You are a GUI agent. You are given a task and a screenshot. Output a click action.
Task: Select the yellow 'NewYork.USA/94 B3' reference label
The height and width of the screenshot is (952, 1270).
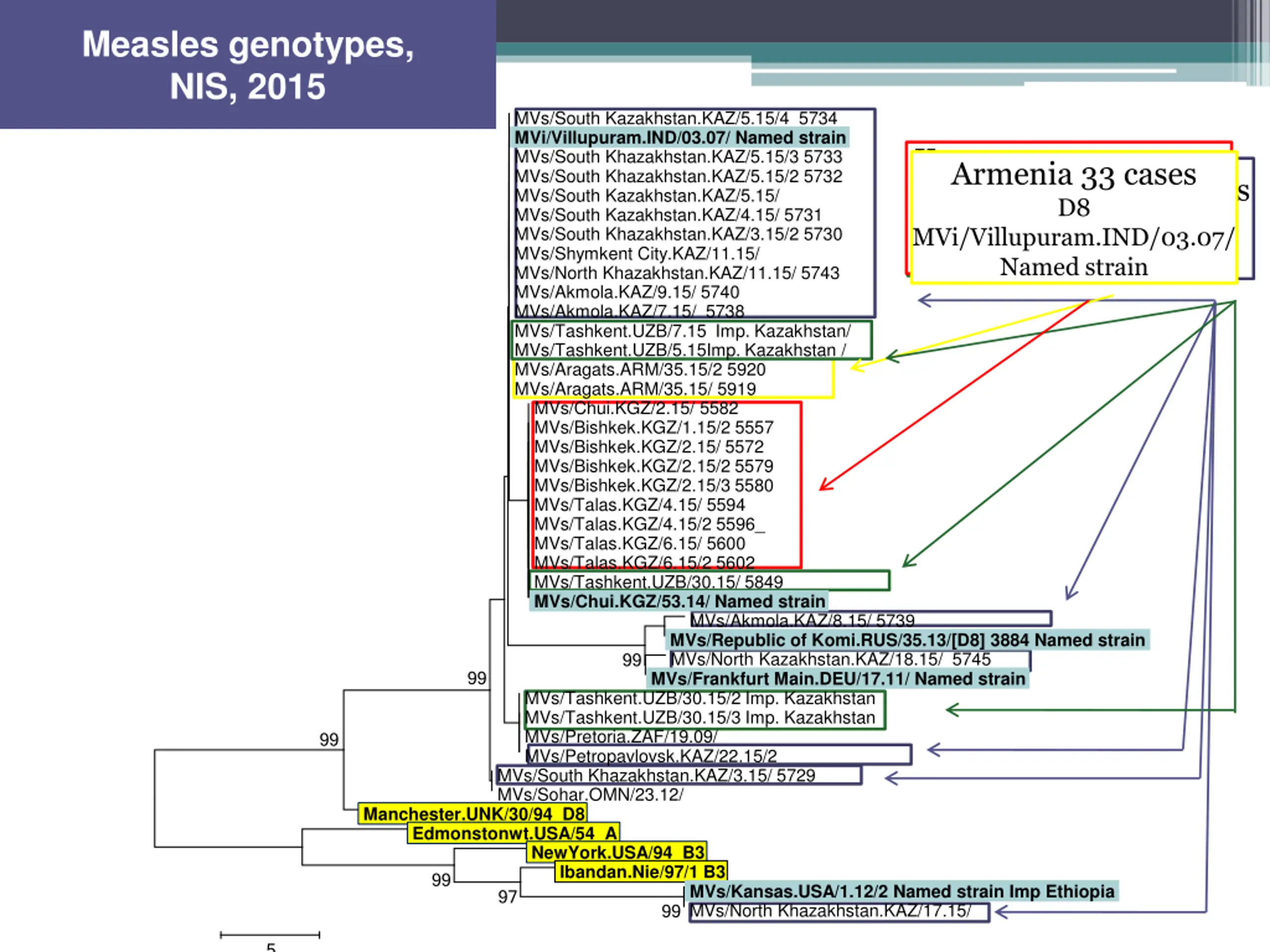[x=617, y=853]
